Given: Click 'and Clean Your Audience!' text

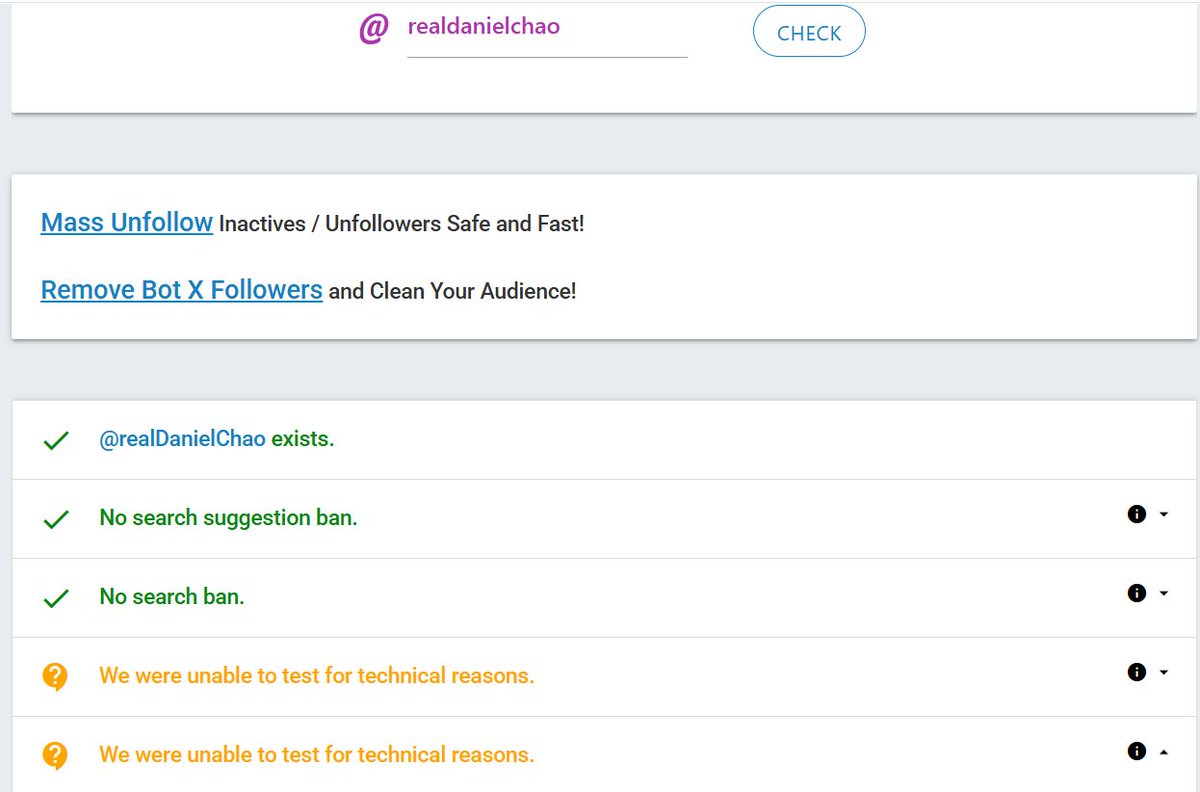Looking at the screenshot, I should pos(453,292).
